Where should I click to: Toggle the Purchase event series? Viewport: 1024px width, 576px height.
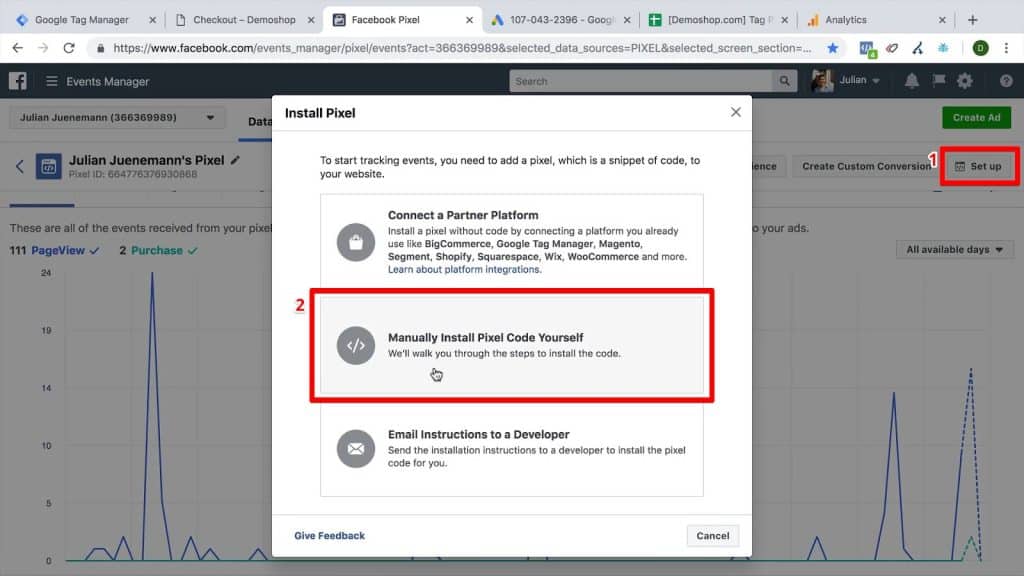(158, 250)
